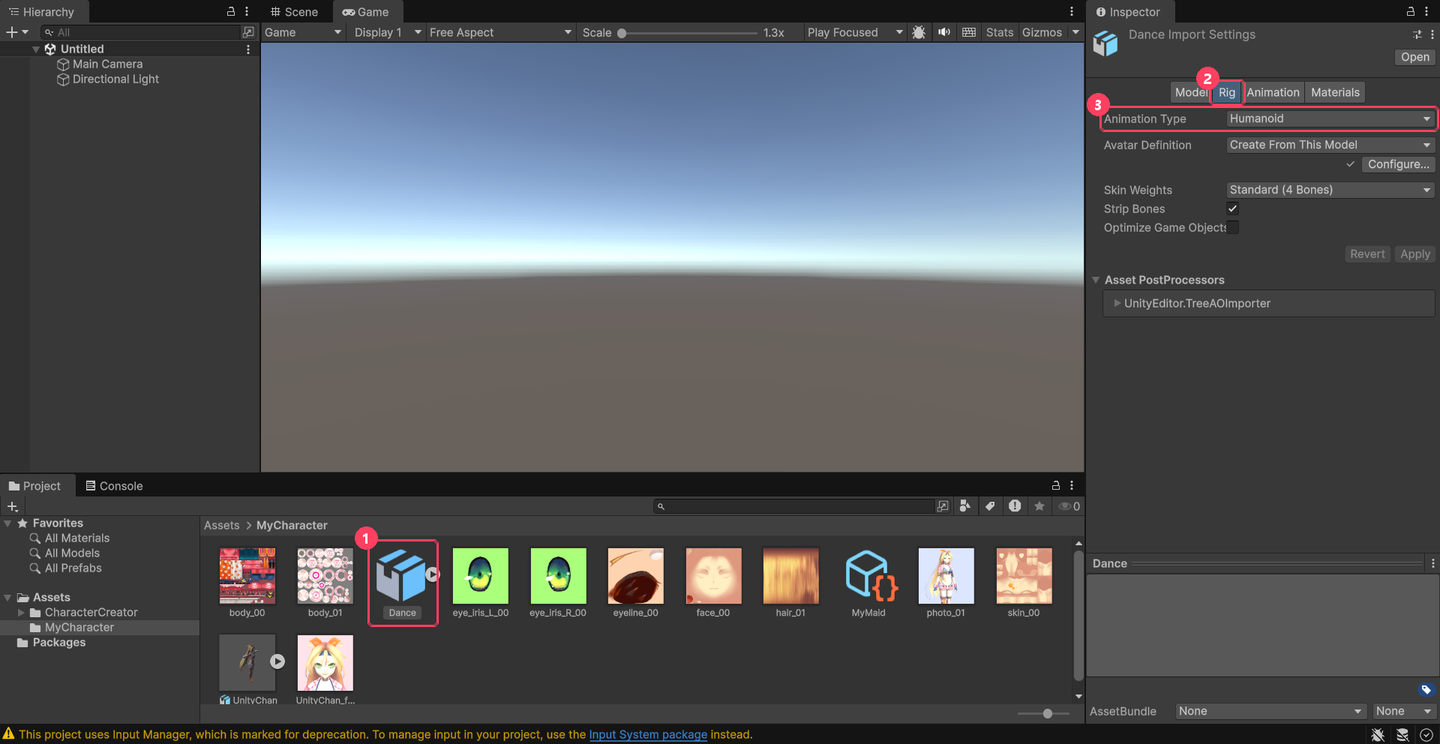Click the Revert button

coord(1367,254)
